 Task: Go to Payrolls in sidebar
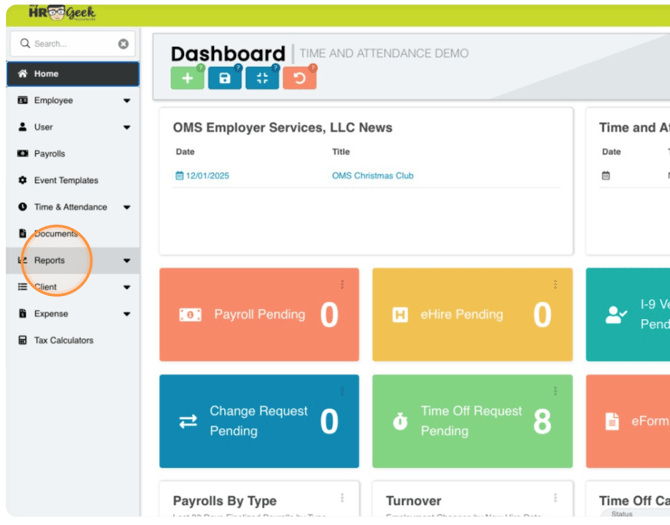click(x=49, y=154)
